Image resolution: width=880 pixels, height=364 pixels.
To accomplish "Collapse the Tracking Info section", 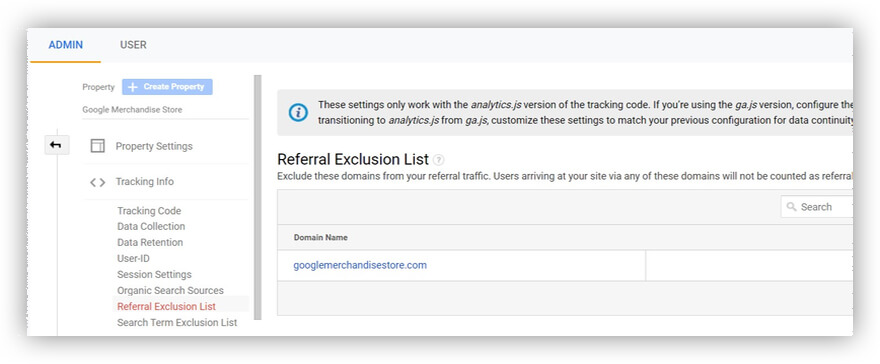I will 145,182.
